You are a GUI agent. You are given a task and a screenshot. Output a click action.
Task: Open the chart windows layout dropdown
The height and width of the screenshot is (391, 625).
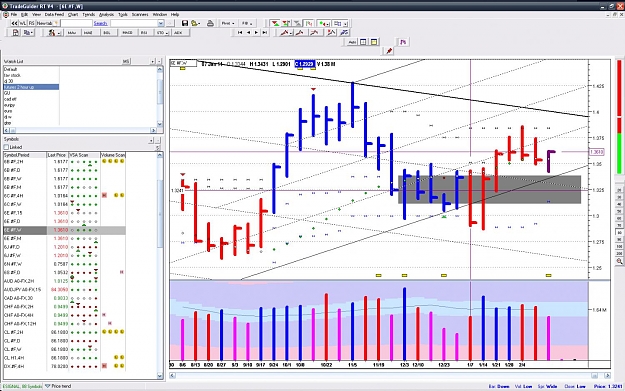click(x=340, y=23)
